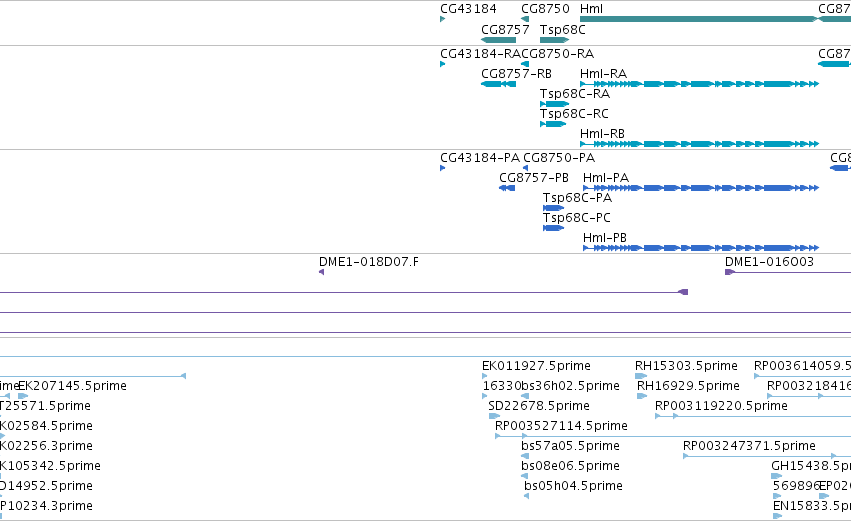This screenshot has height=521, width=851.
Task: Select the CG8750-RA transcript label
Action: click(558, 54)
